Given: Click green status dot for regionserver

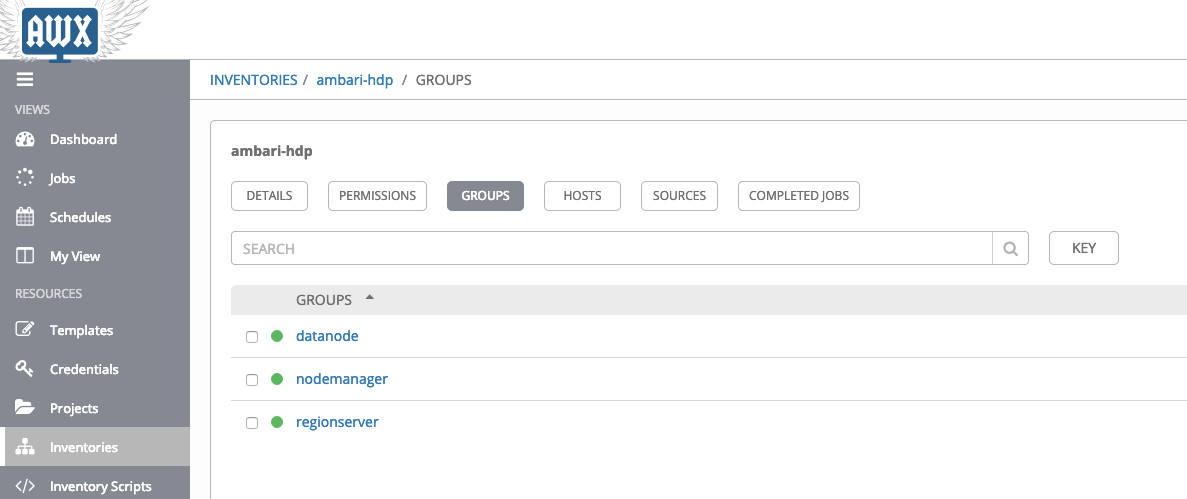Looking at the screenshot, I should click(x=277, y=423).
